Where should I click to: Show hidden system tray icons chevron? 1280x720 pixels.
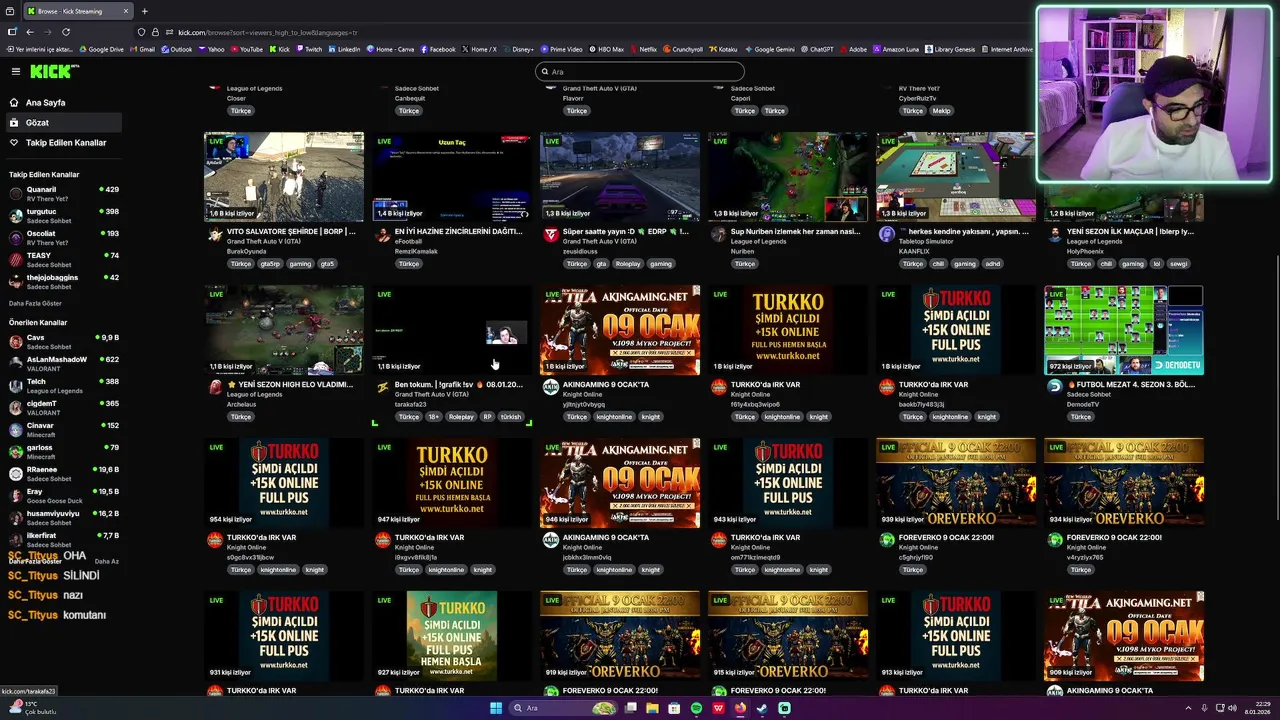tap(1190, 708)
